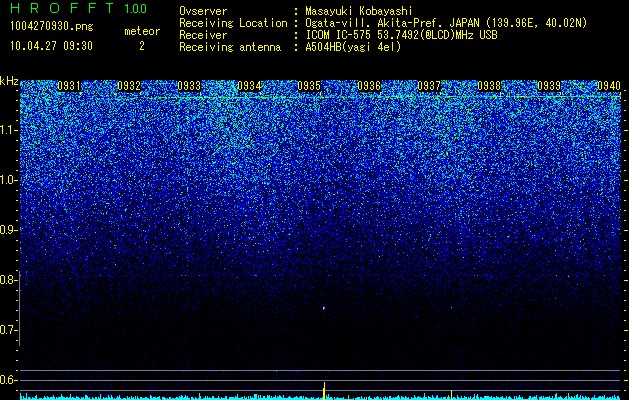Click the 0931 time marker
The height and width of the screenshot is (400, 629).
pos(69,86)
